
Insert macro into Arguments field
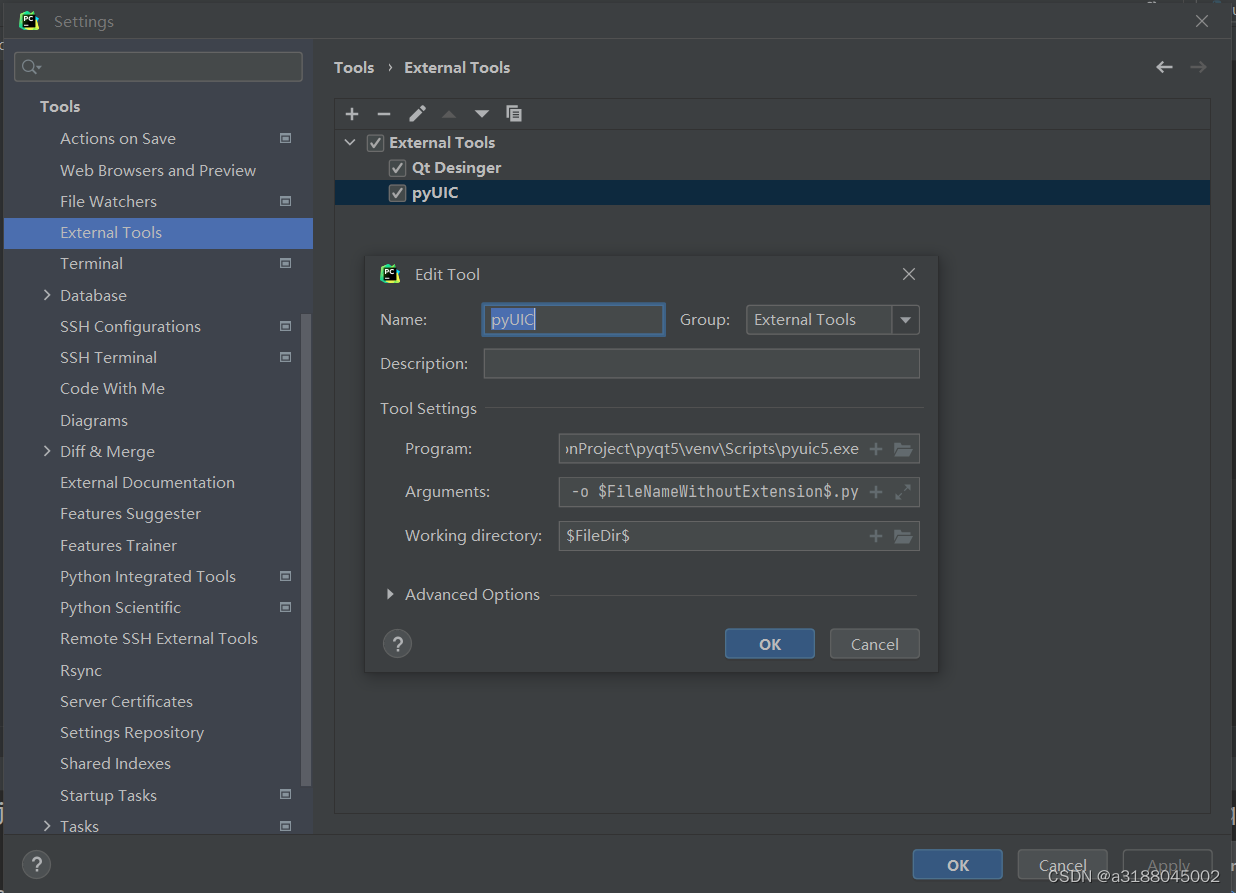pos(876,492)
